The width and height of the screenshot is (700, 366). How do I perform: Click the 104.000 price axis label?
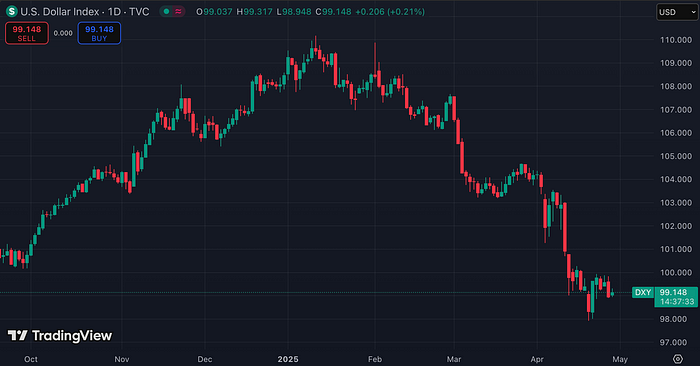pyautogui.click(x=676, y=179)
